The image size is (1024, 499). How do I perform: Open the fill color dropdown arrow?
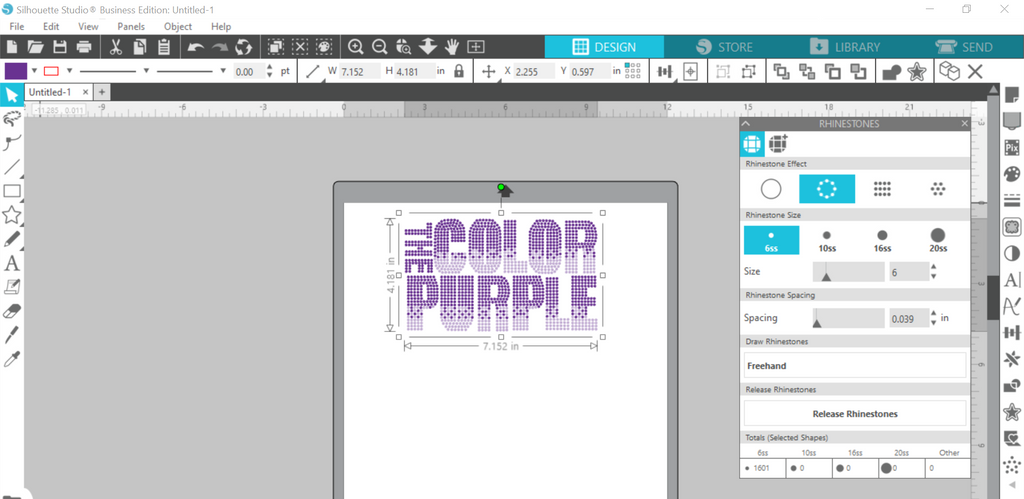tap(34, 71)
